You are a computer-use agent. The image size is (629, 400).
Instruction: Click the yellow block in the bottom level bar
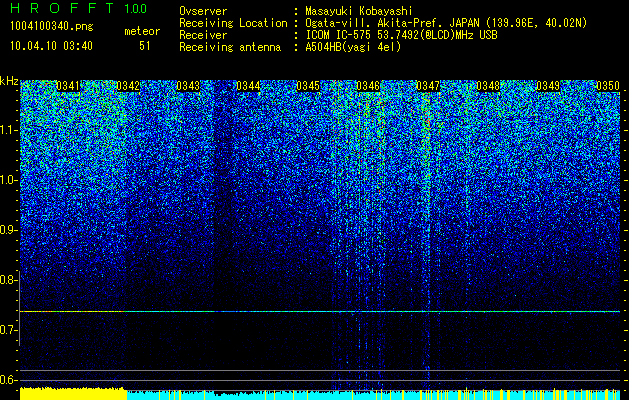pos(73,394)
